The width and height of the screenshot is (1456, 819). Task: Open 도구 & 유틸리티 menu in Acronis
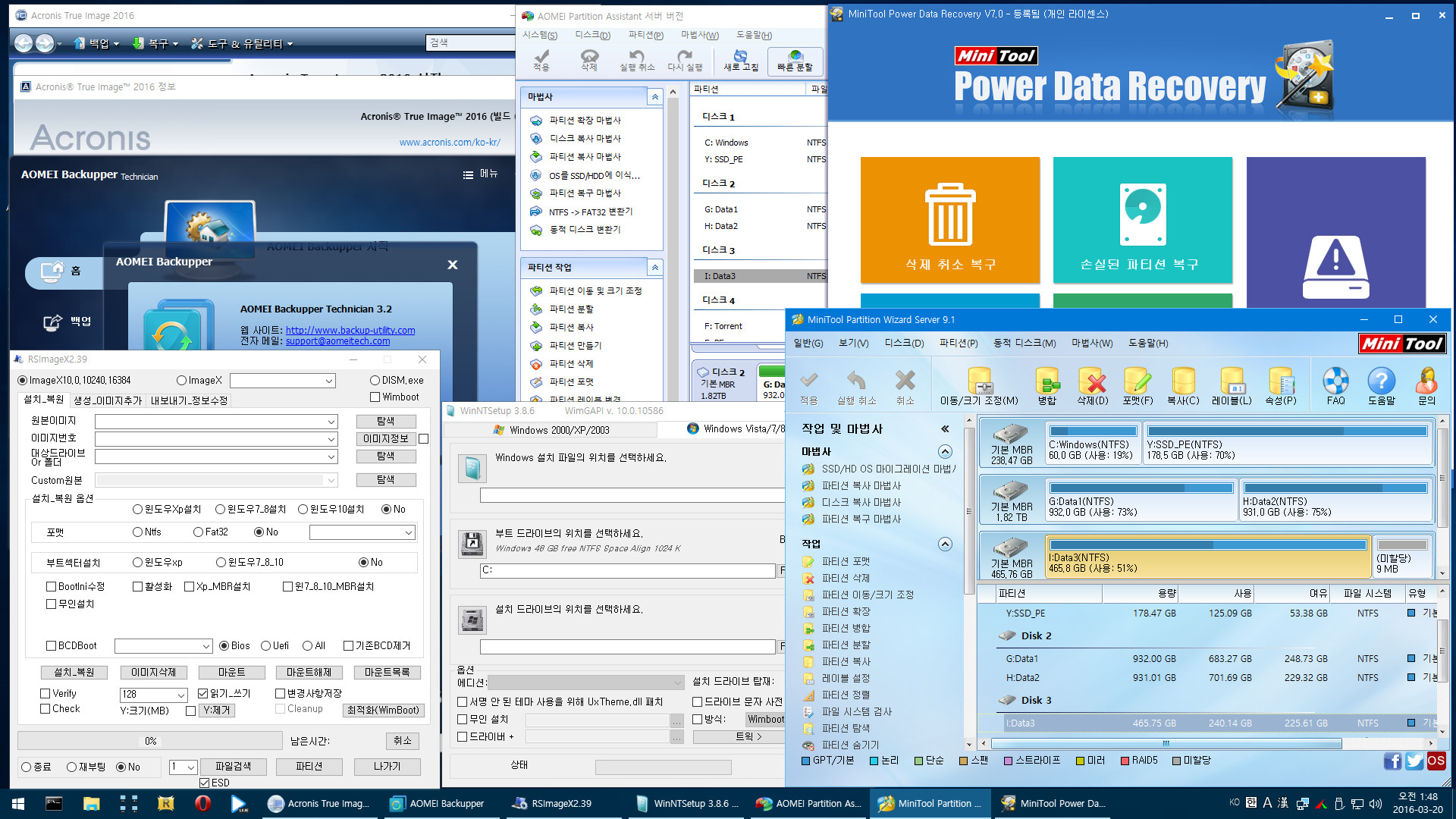(241, 43)
